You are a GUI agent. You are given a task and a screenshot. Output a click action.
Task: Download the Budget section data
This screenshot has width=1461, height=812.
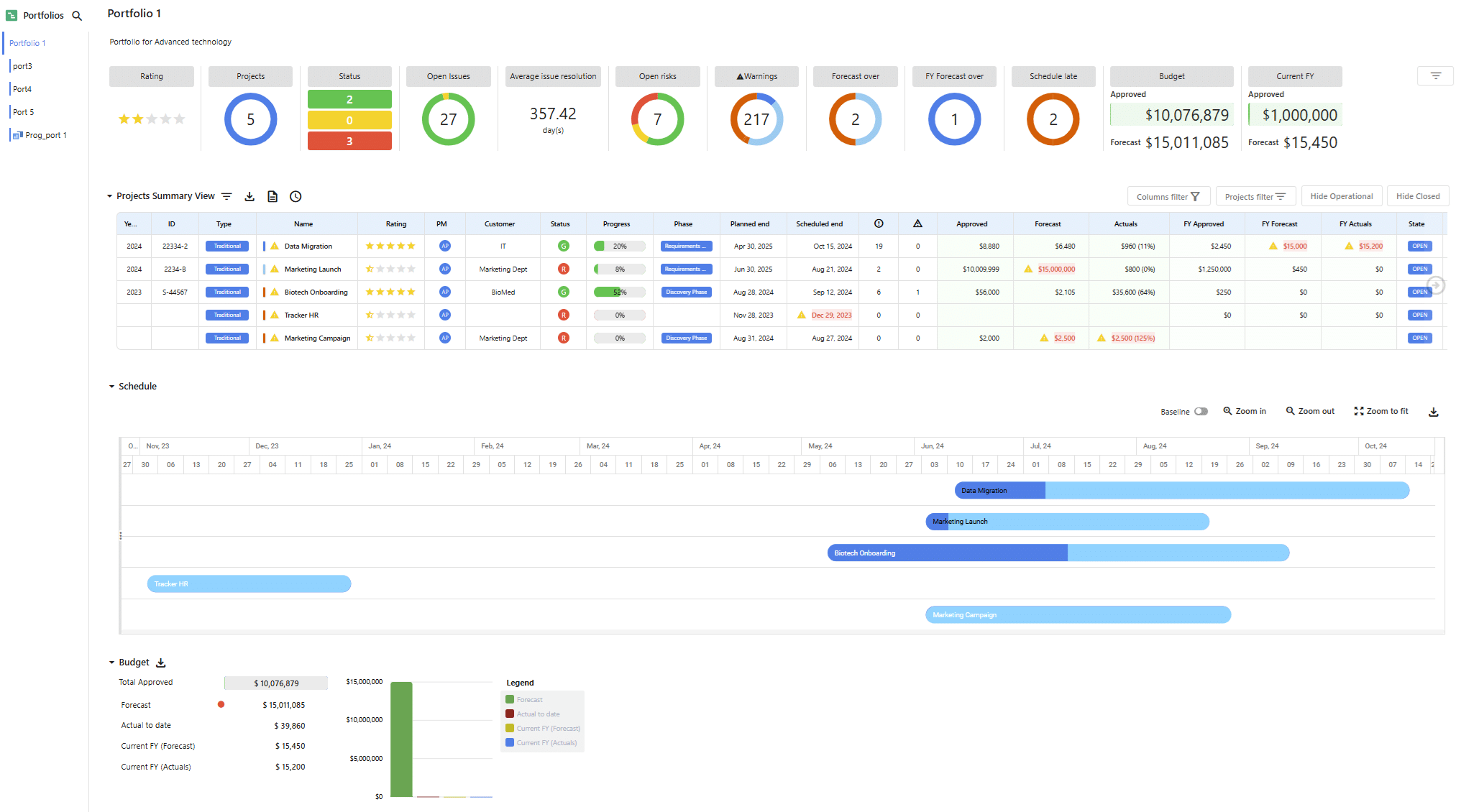coord(161,663)
